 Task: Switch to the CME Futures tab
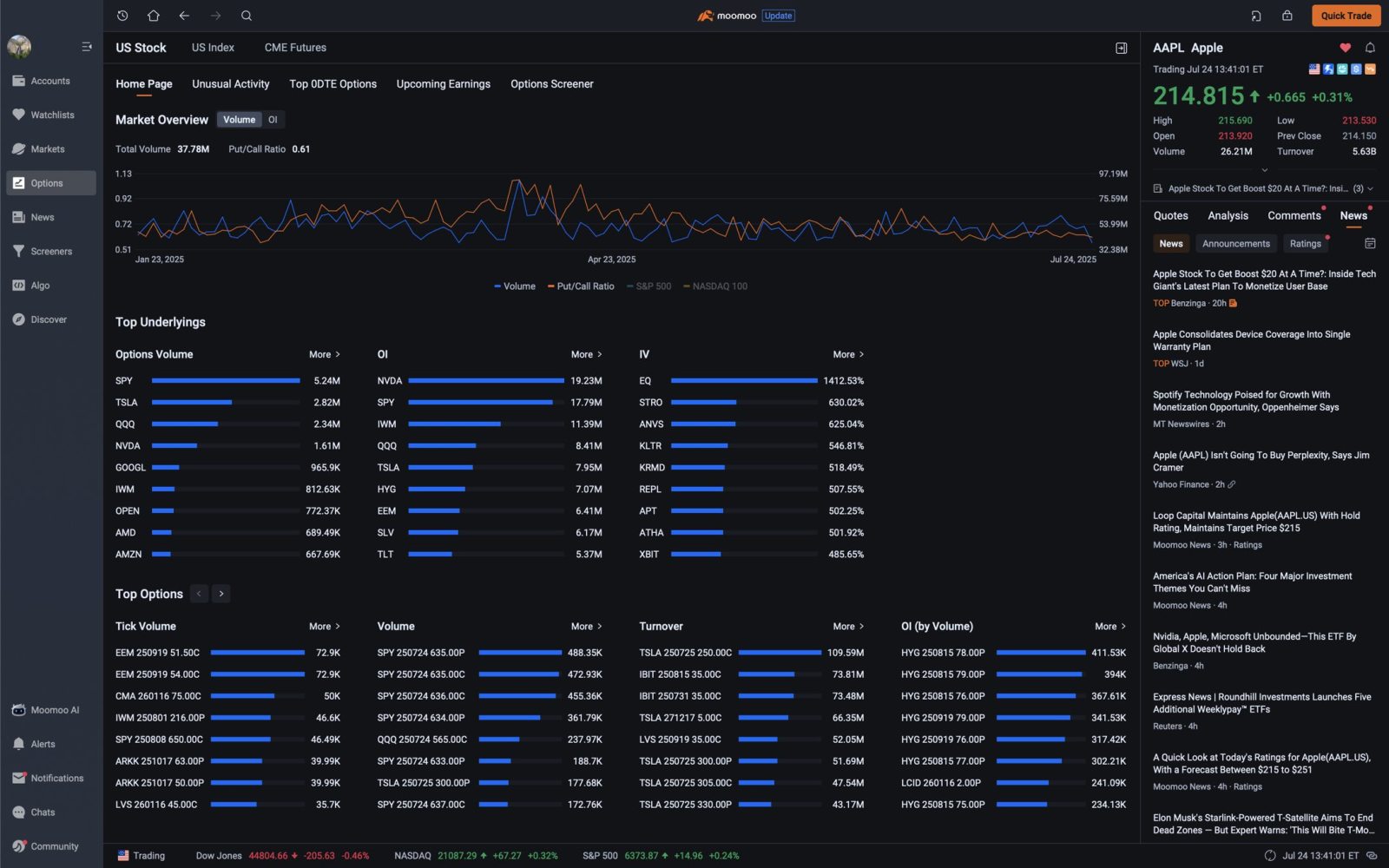pos(295,48)
